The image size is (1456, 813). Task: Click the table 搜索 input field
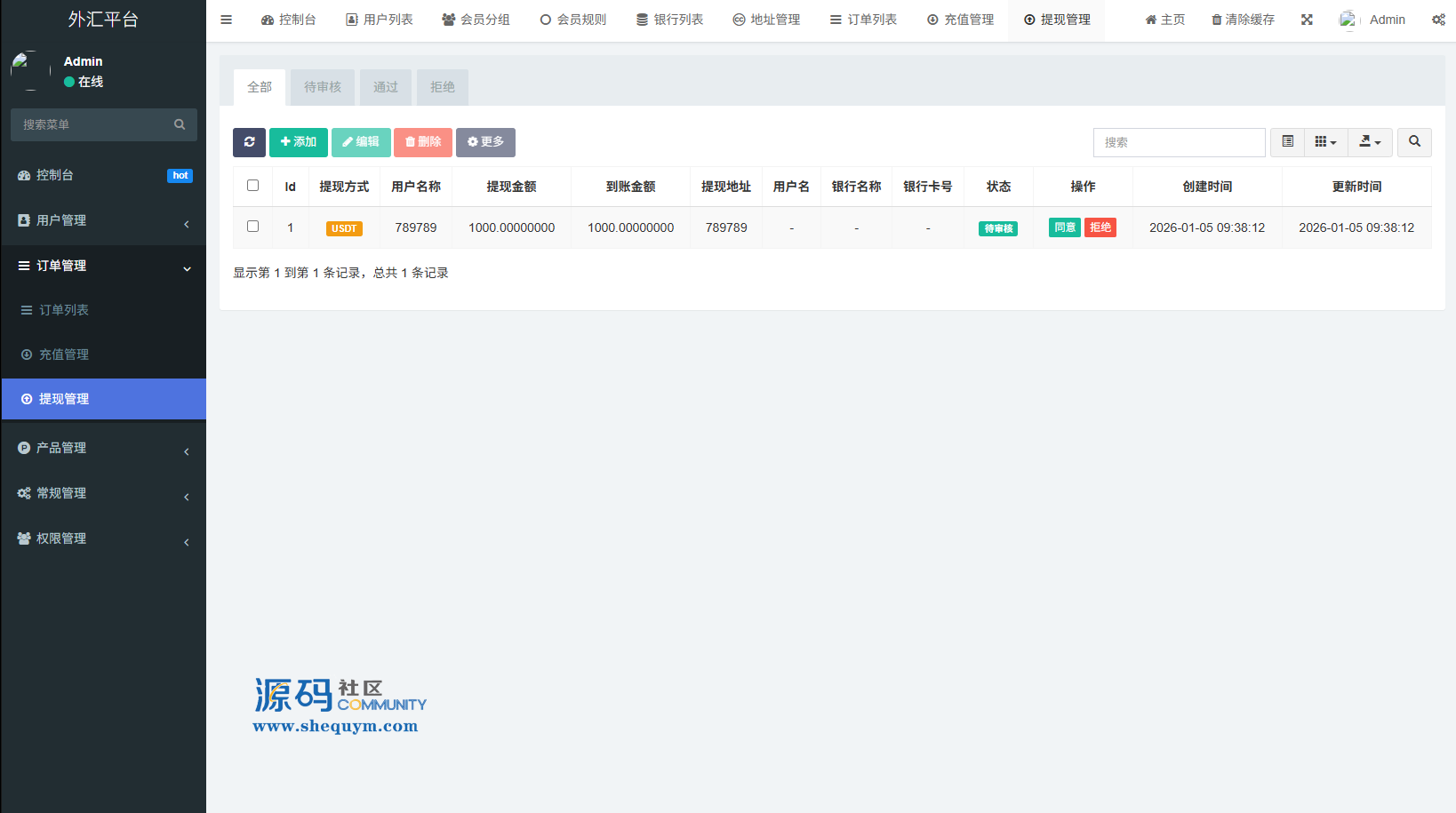(x=1179, y=142)
